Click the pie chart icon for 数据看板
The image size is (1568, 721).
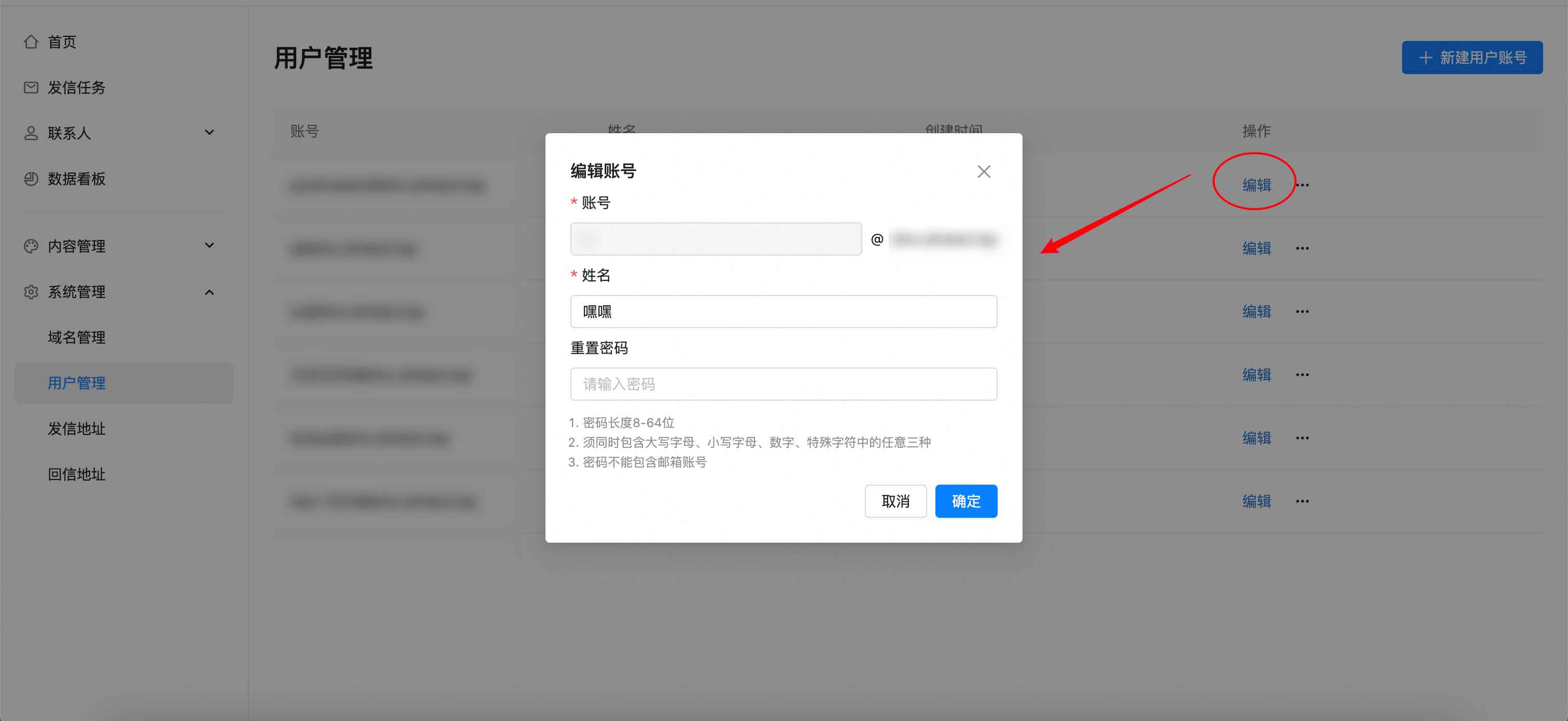31,179
